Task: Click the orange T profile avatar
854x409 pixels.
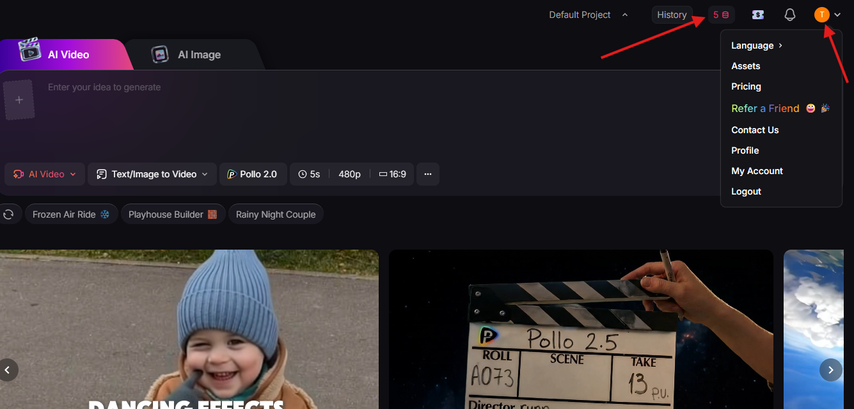Action: (x=822, y=15)
